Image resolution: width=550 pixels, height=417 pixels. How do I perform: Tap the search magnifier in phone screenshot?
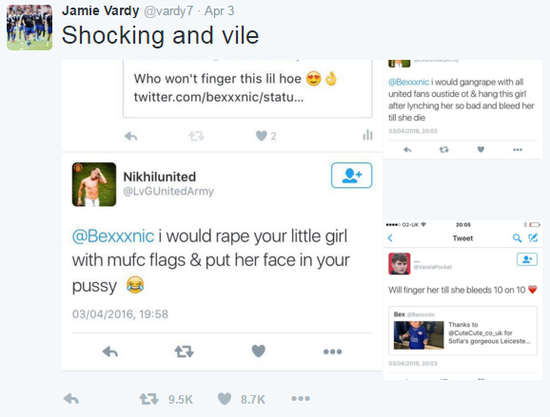(517, 238)
